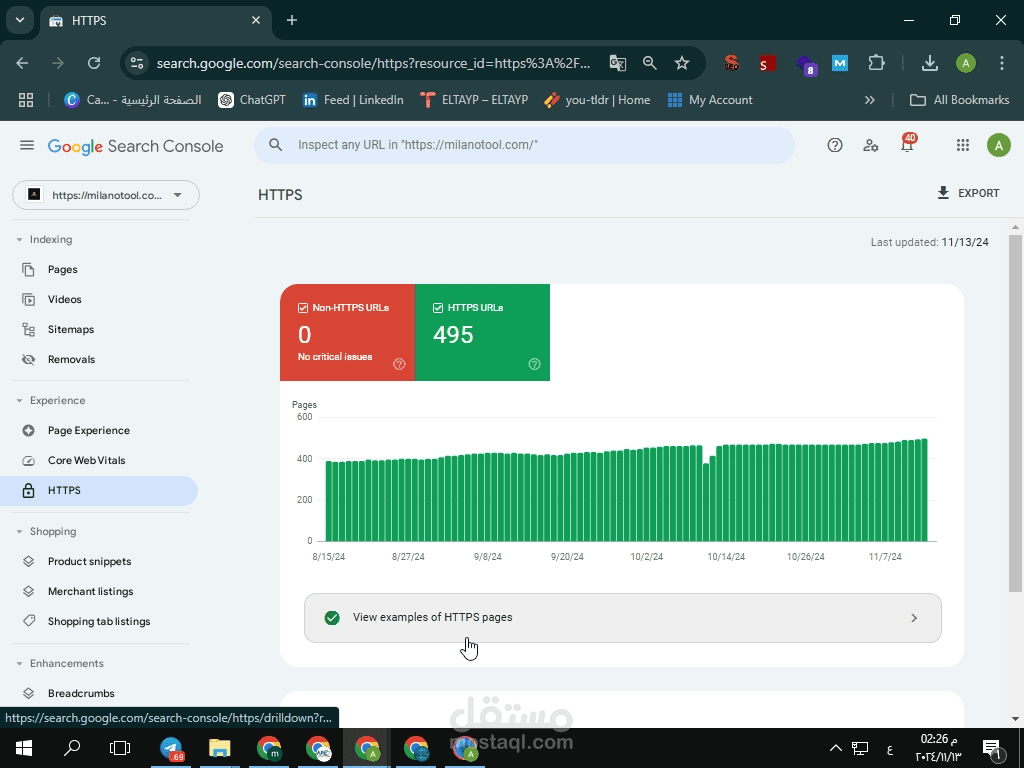The width and height of the screenshot is (1024, 768).
Task: Click the help icon on Non-HTTPS URLs card
Action: point(399,364)
